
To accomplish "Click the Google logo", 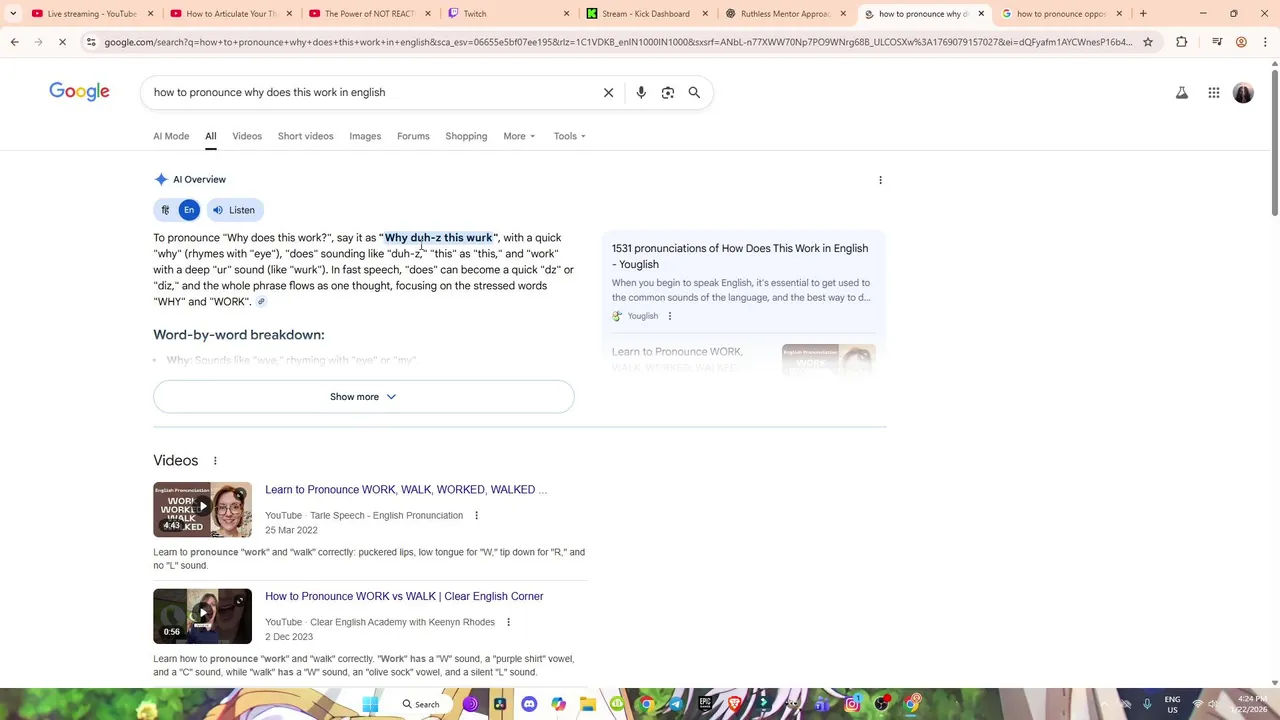I will pos(79,92).
